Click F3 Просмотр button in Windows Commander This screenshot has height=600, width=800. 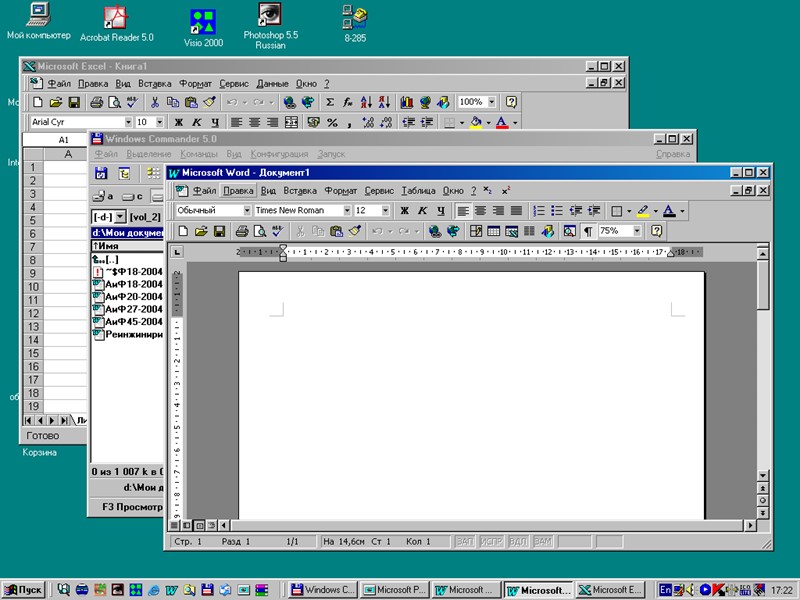[132, 507]
